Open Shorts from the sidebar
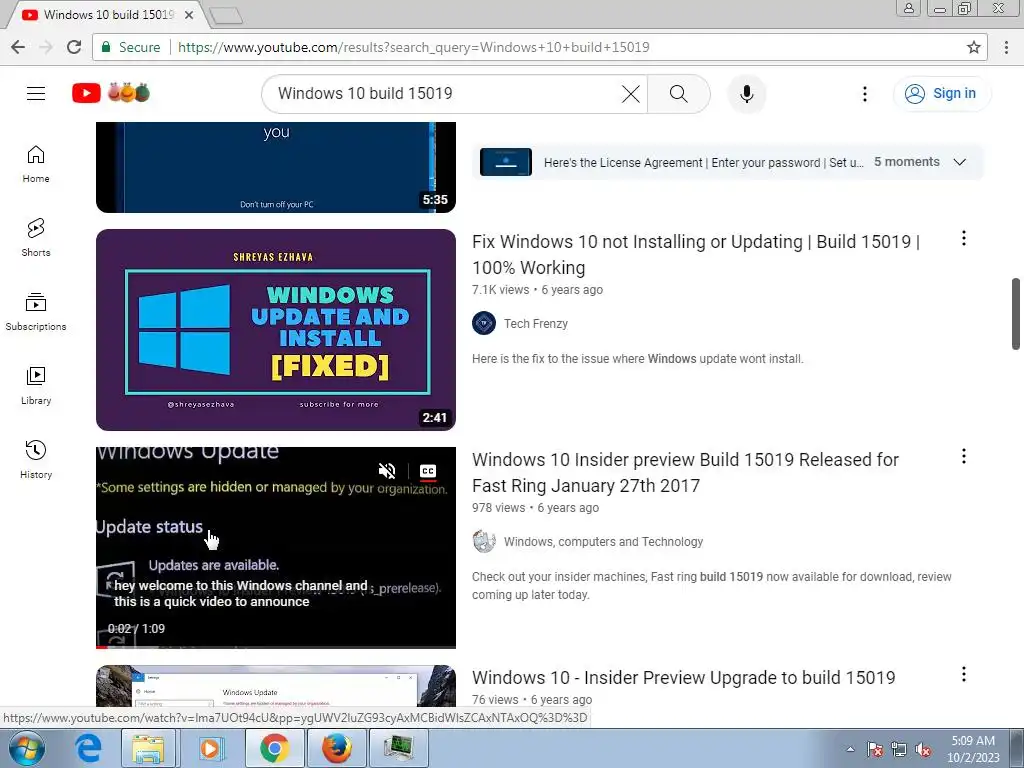1024x768 pixels. [x=36, y=238]
